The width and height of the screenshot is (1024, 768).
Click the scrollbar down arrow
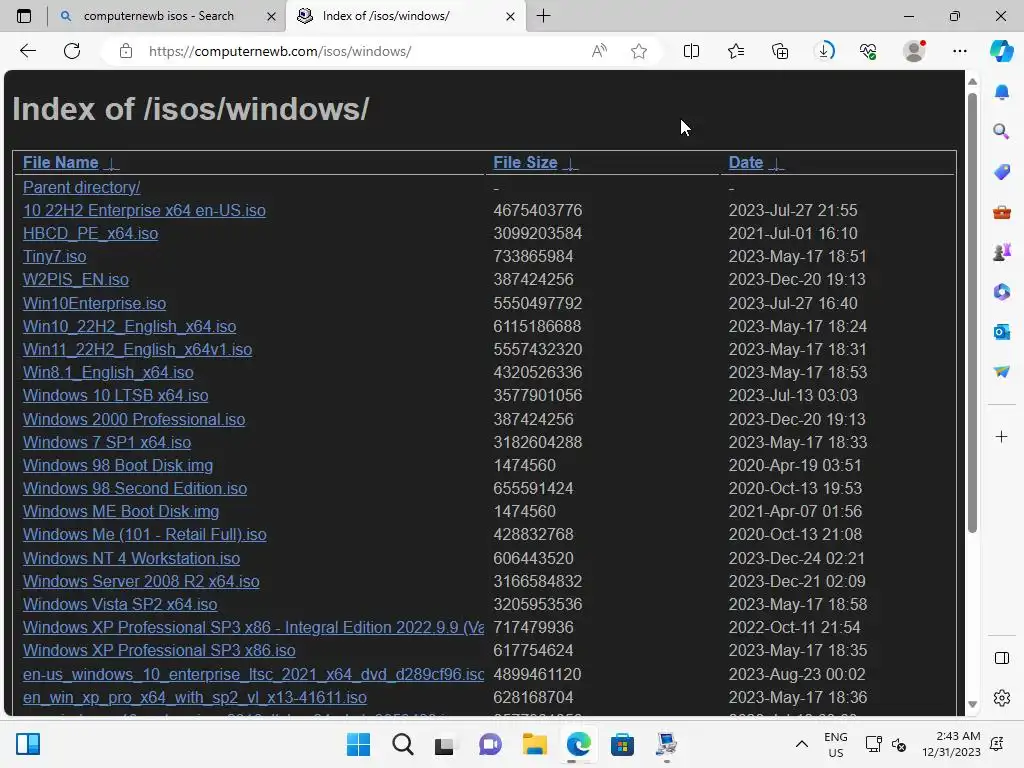click(972, 704)
